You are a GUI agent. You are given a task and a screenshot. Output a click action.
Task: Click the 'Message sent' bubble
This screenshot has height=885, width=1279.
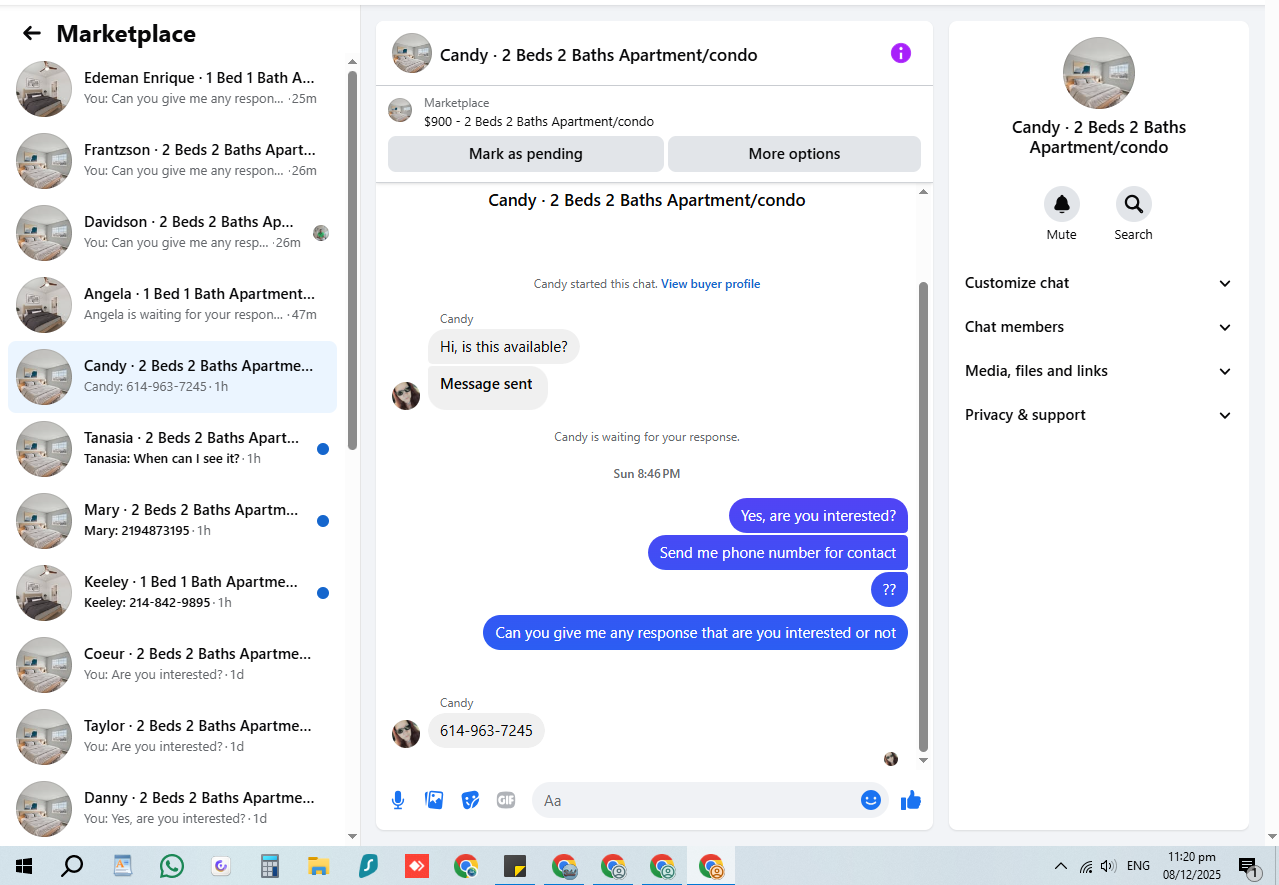(487, 386)
